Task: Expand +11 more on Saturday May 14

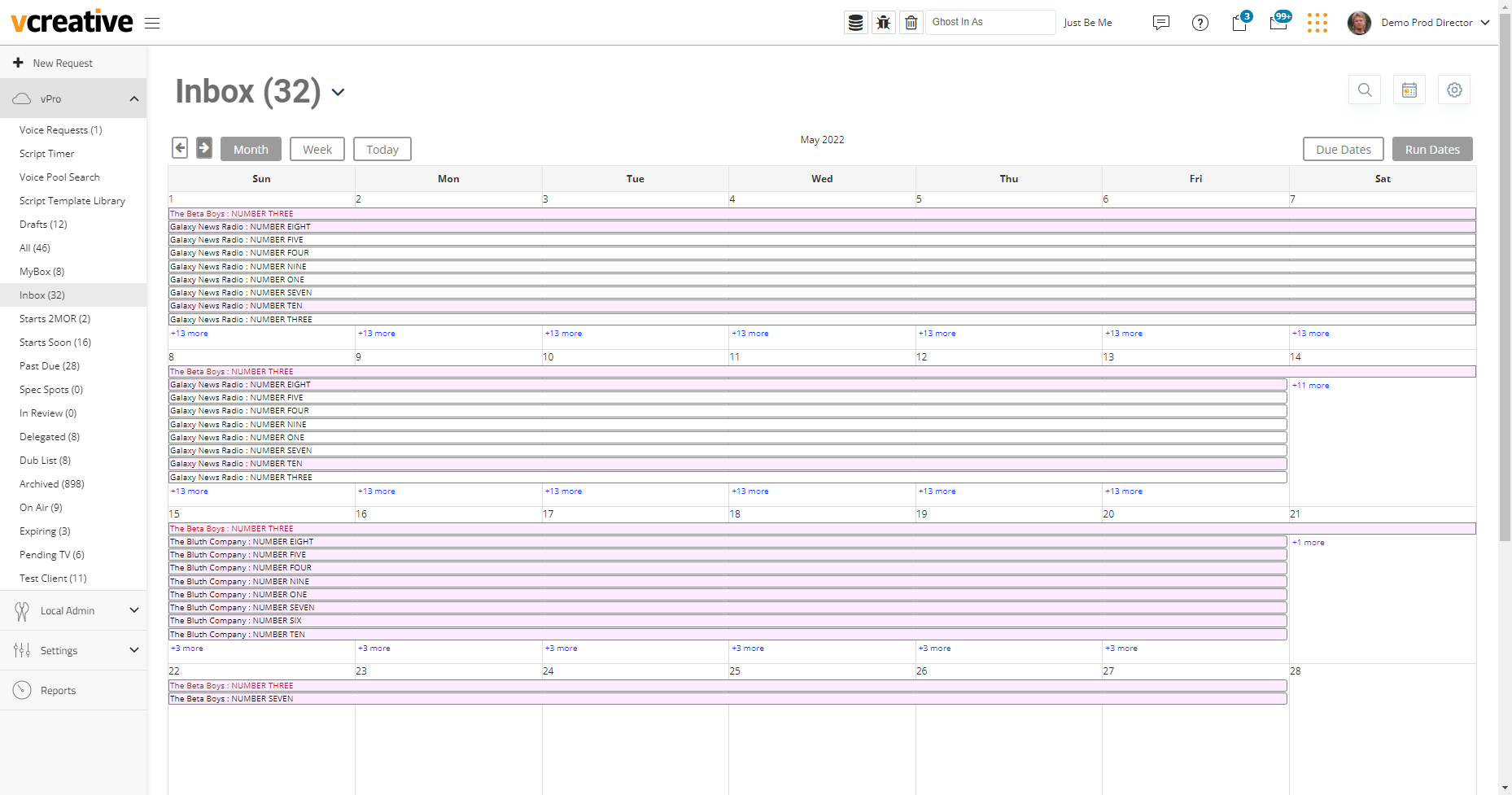Action: coord(1311,386)
